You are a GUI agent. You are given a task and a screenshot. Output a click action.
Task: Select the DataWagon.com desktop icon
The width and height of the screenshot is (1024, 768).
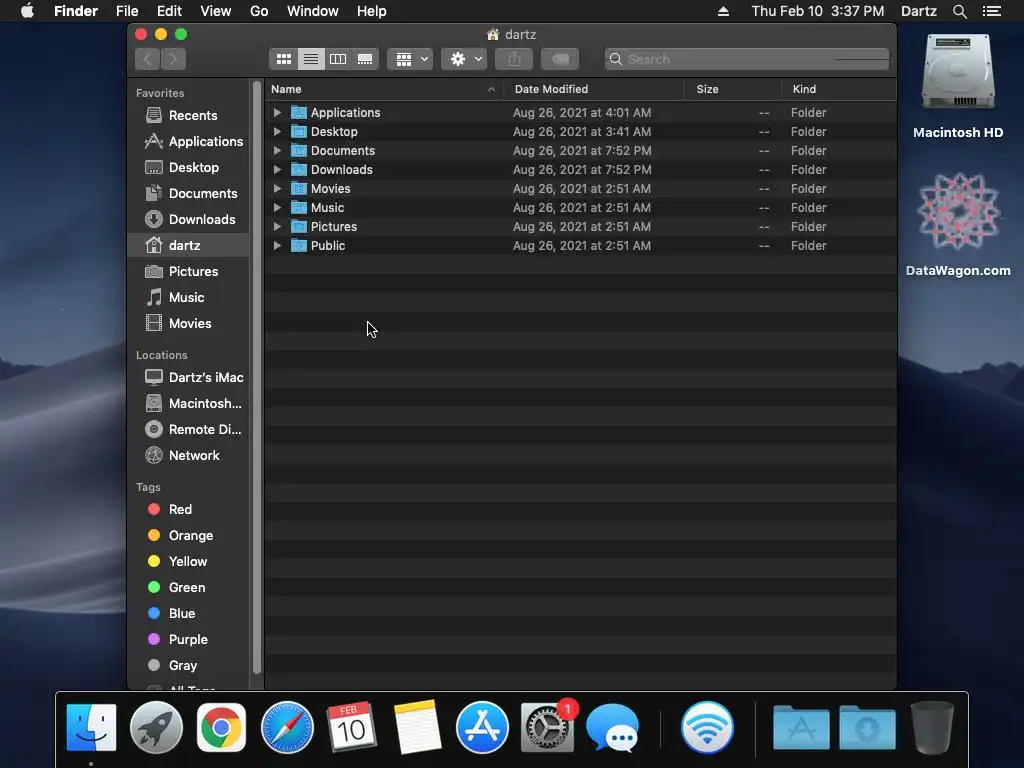[958, 225]
